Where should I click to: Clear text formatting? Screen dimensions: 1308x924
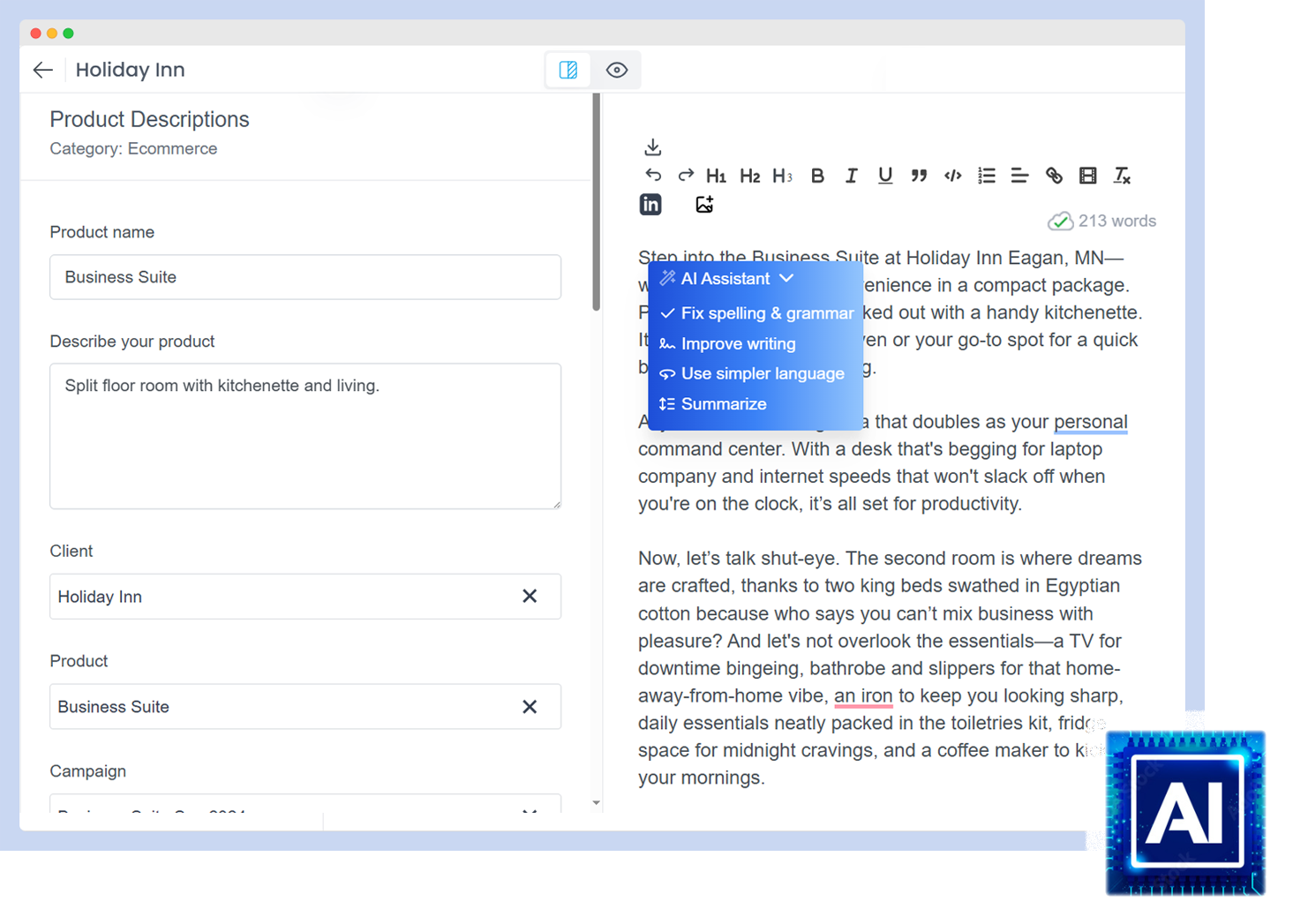1122,176
